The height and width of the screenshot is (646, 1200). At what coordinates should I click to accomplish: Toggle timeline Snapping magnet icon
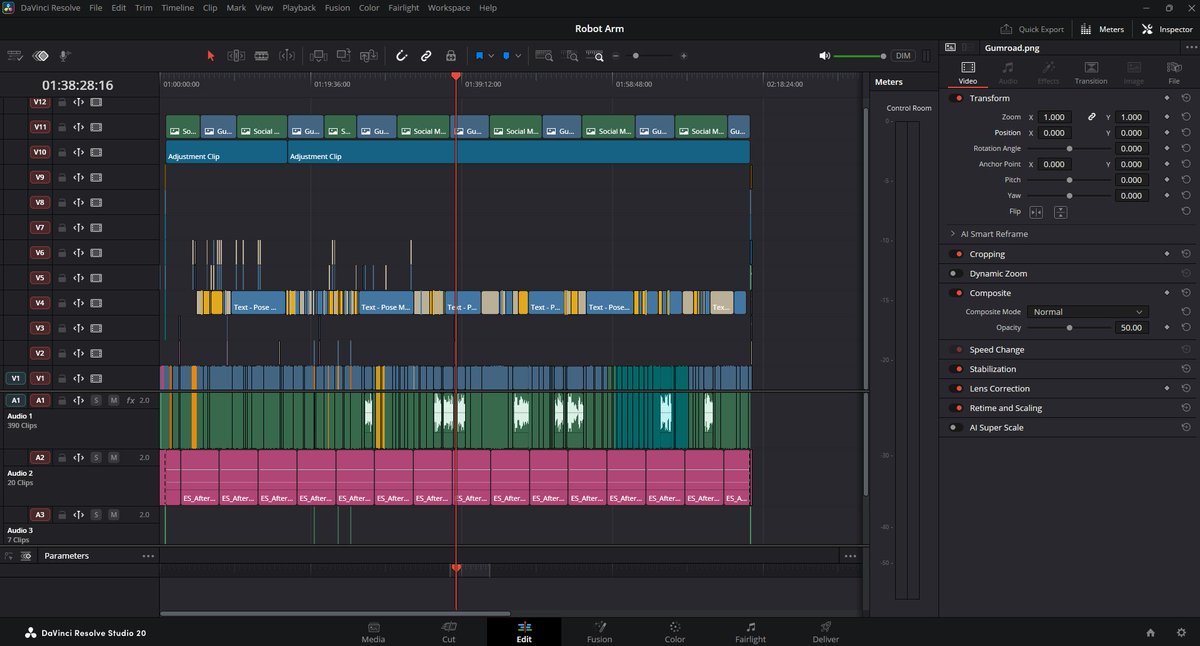click(x=401, y=56)
